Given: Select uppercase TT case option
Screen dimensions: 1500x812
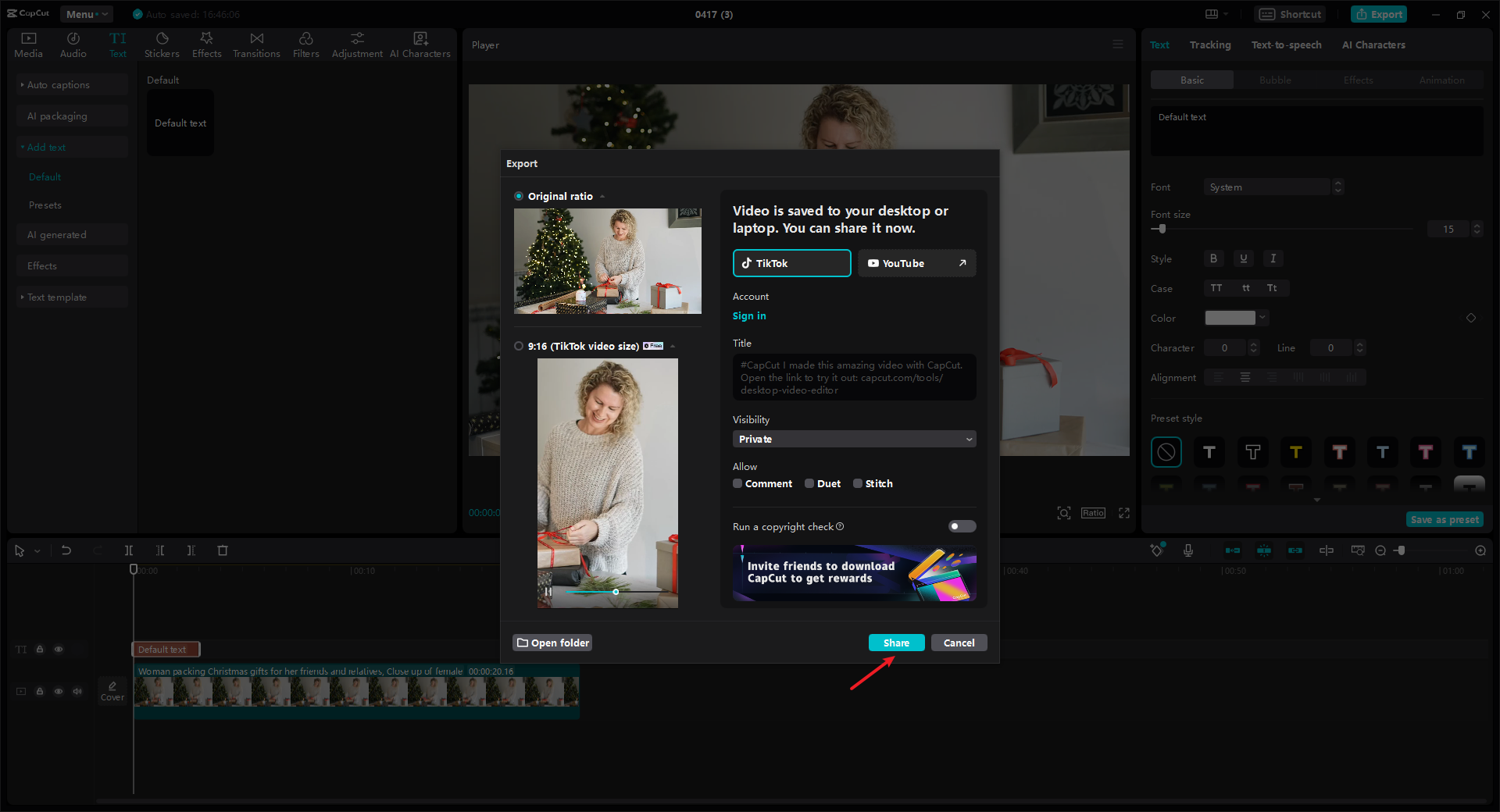Looking at the screenshot, I should [1216, 288].
